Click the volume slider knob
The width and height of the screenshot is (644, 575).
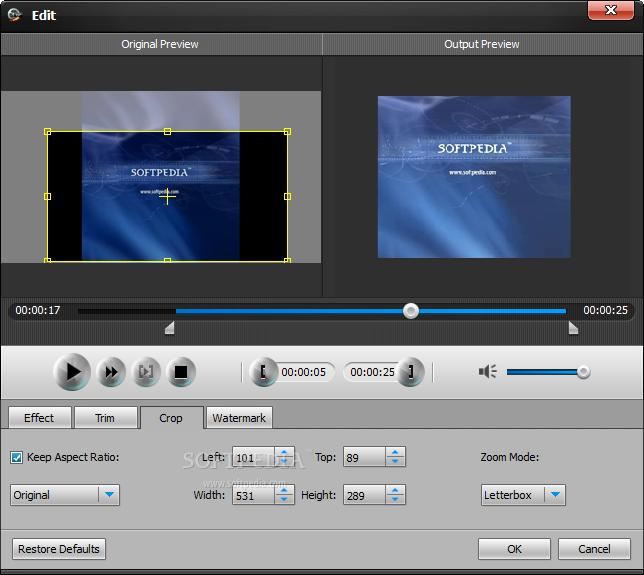pyautogui.click(x=583, y=372)
